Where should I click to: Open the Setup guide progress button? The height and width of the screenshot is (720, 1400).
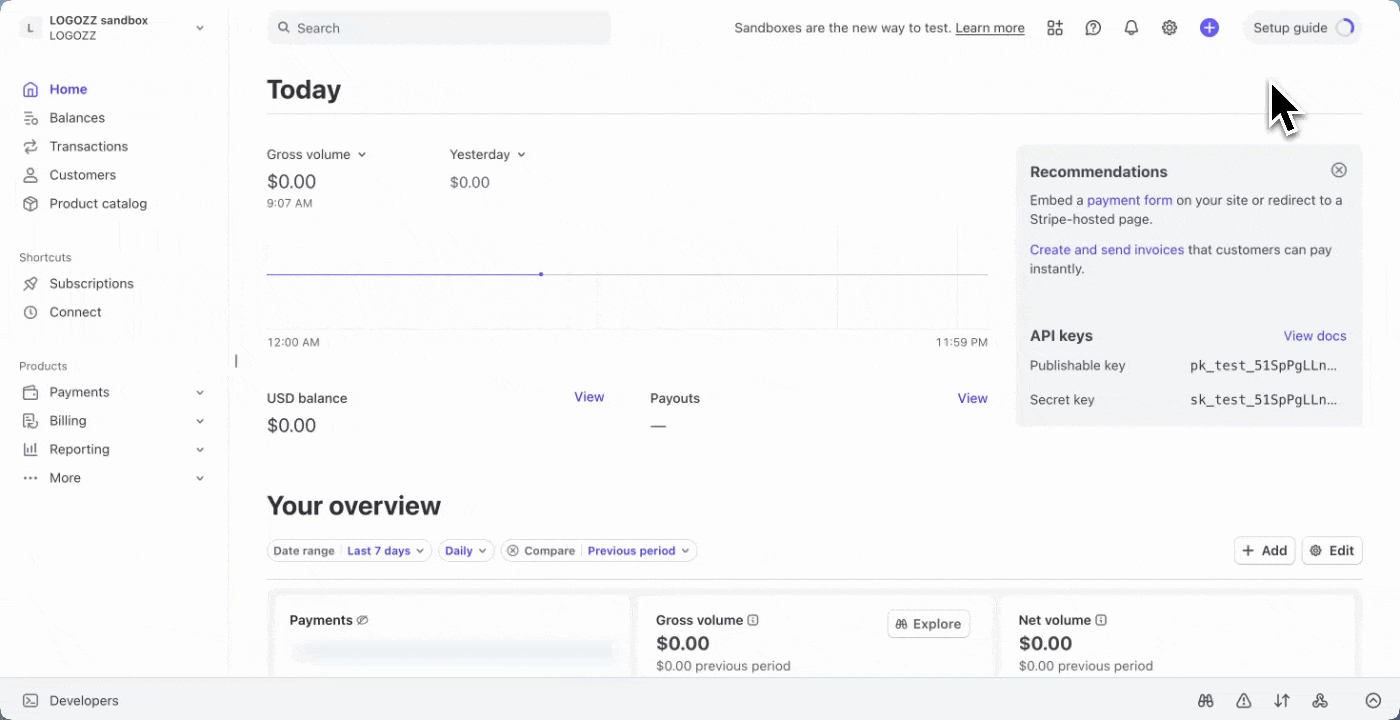[1302, 28]
